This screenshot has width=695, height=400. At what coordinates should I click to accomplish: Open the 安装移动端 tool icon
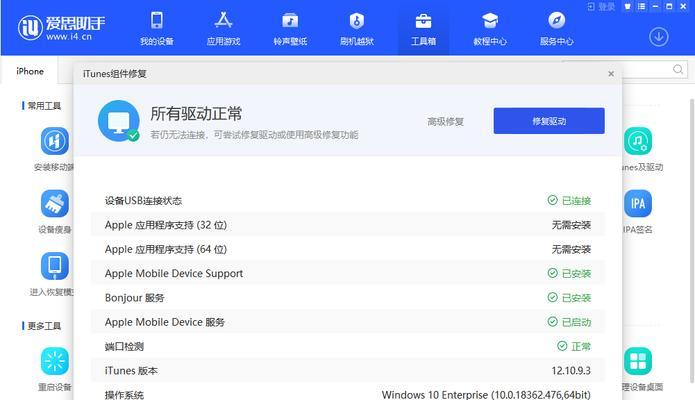[55, 141]
